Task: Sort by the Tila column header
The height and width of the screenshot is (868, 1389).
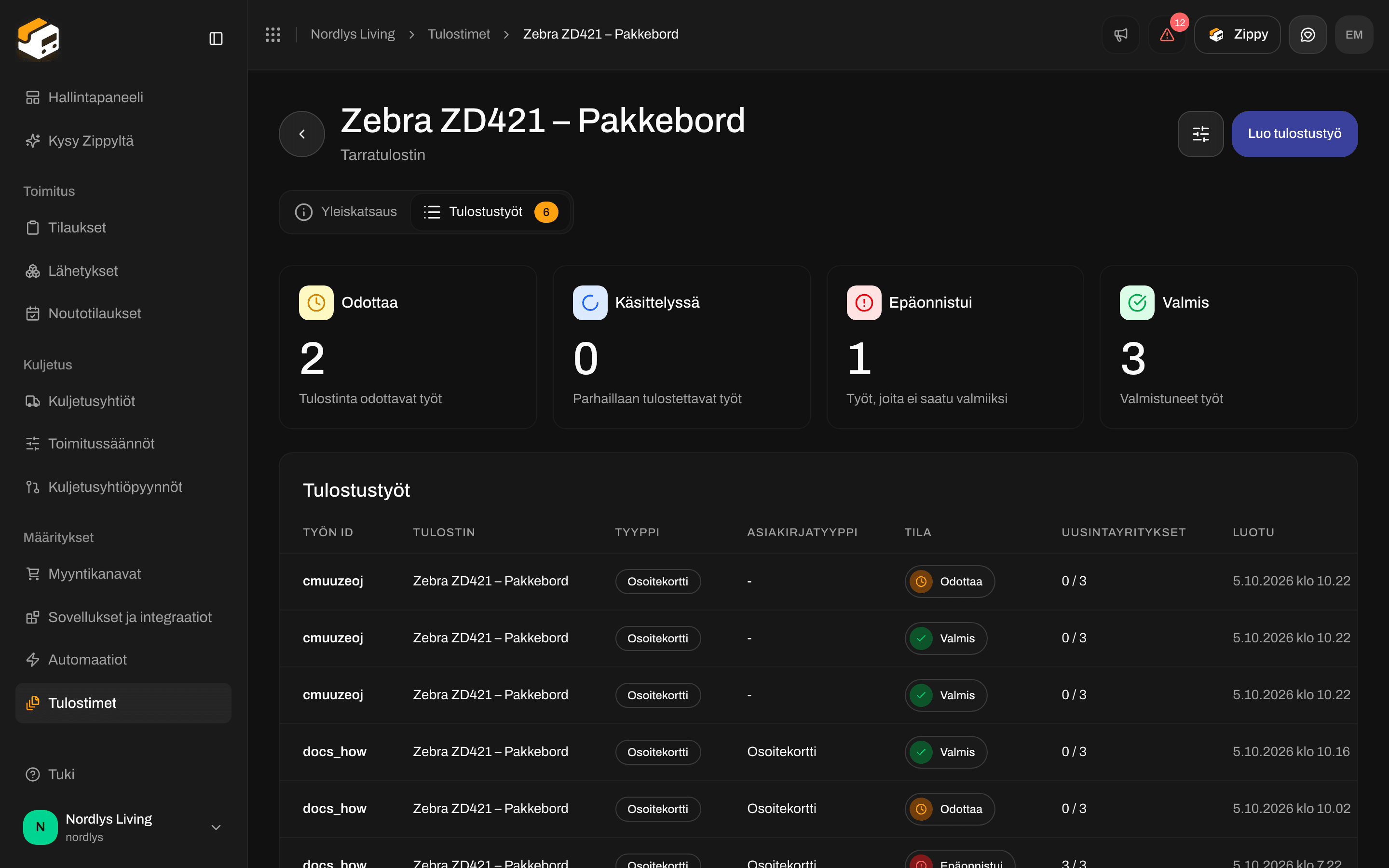Action: pyautogui.click(x=918, y=532)
